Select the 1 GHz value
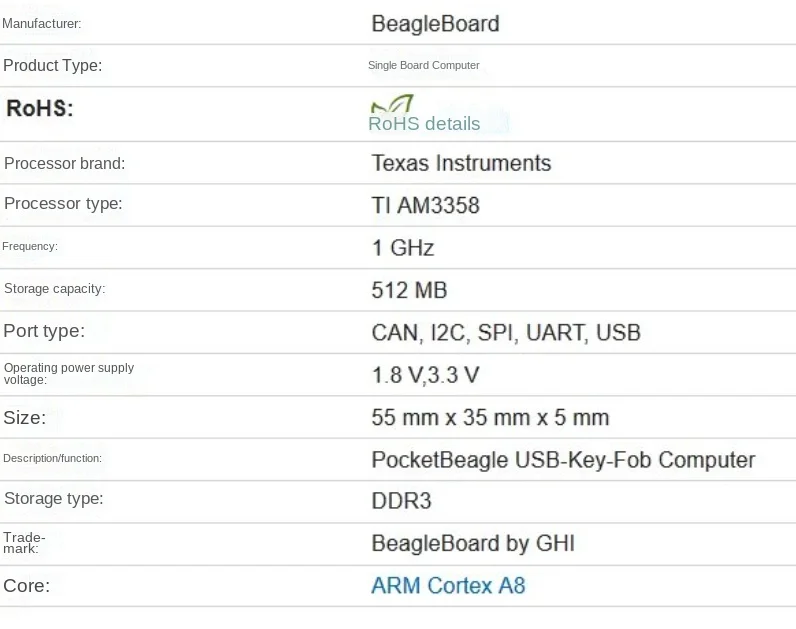This screenshot has height=629, width=796. click(x=403, y=248)
